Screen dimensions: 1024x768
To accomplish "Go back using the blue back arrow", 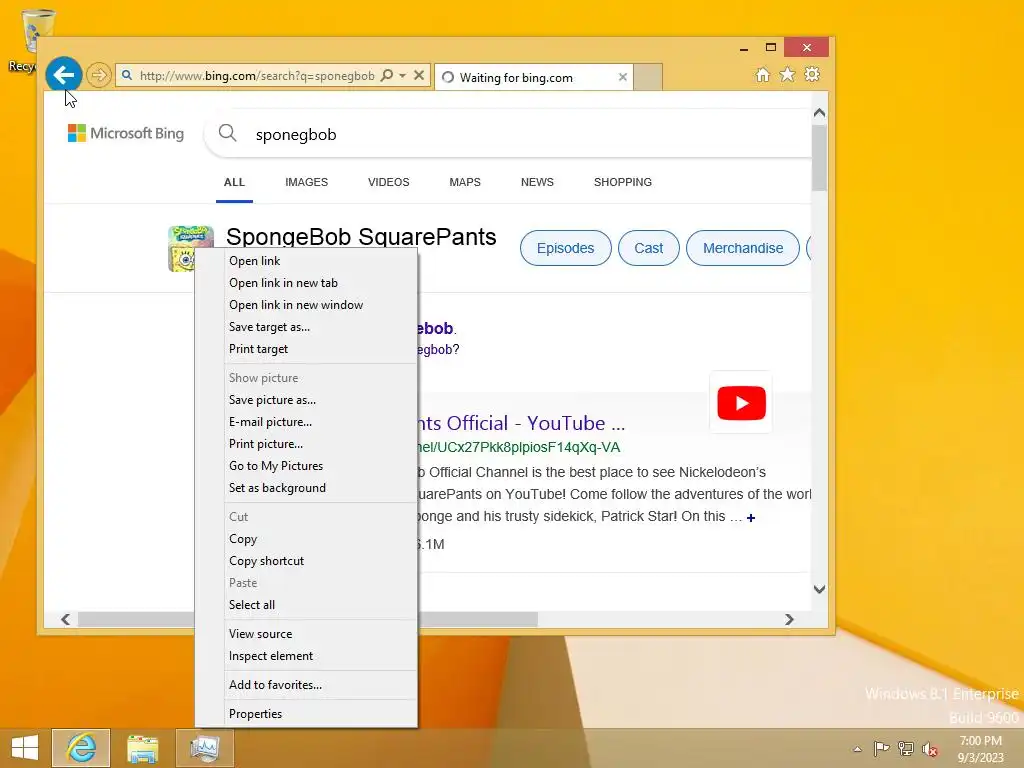I will tap(64, 75).
